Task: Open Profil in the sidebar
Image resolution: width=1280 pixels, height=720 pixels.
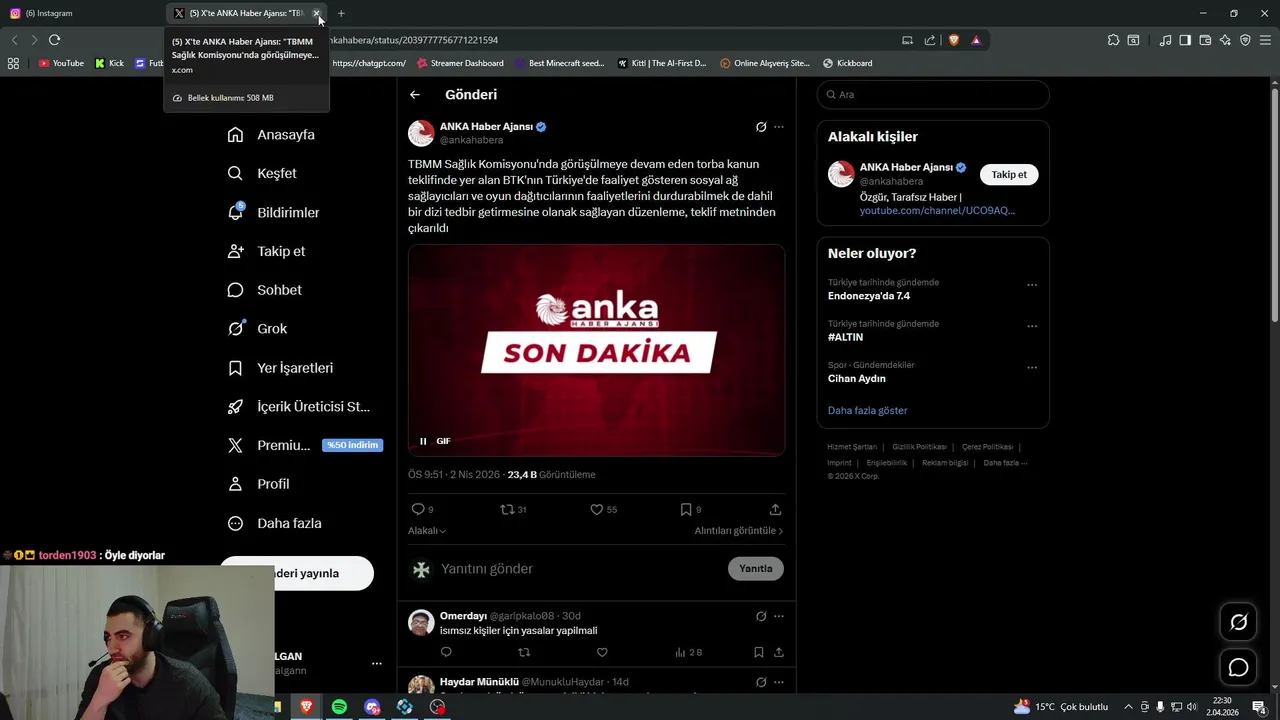Action: coord(258,484)
